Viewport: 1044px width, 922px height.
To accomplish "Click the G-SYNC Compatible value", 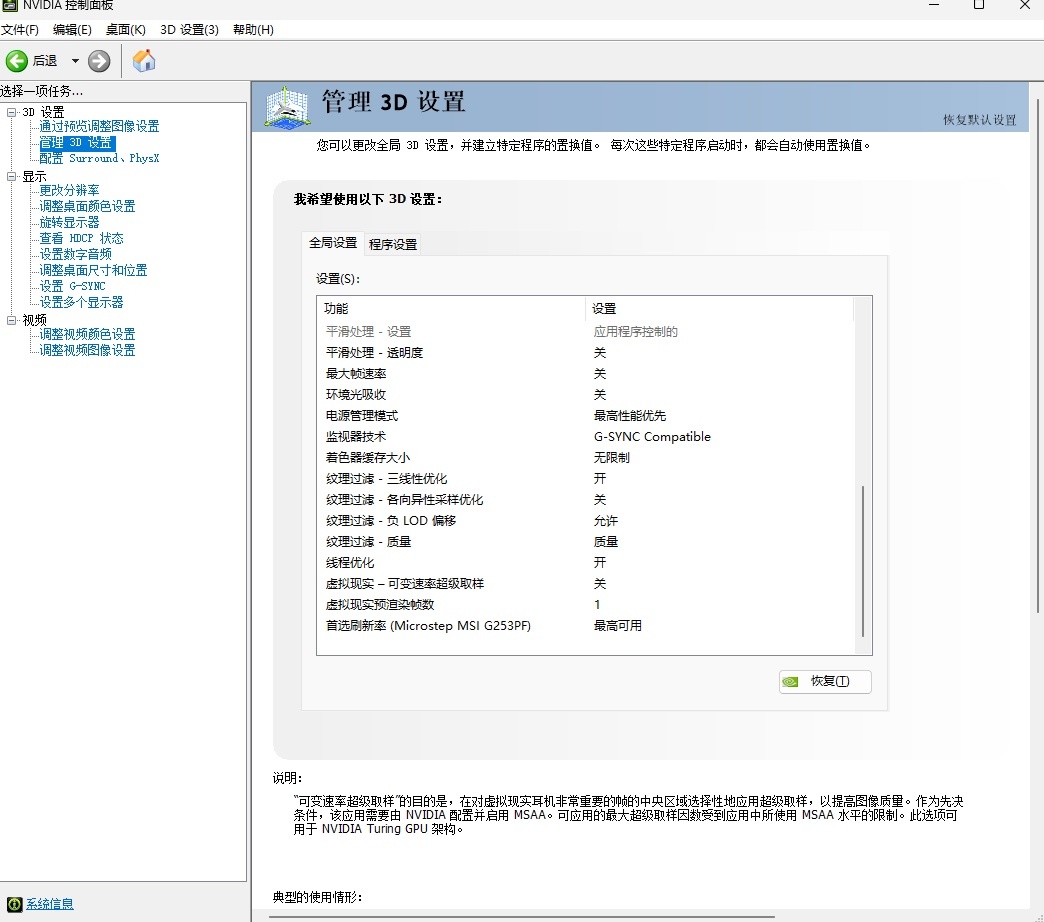I will pos(652,437).
